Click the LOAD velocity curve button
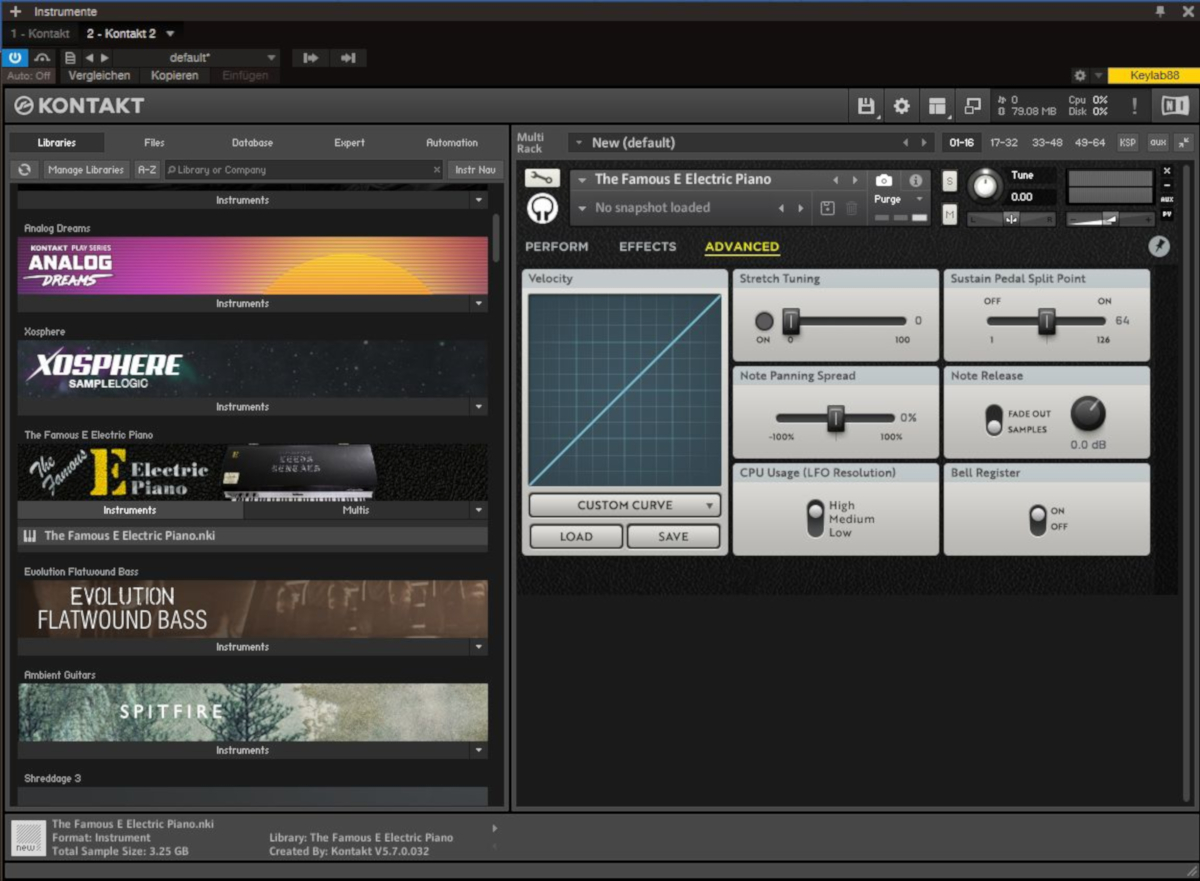 pyautogui.click(x=576, y=536)
